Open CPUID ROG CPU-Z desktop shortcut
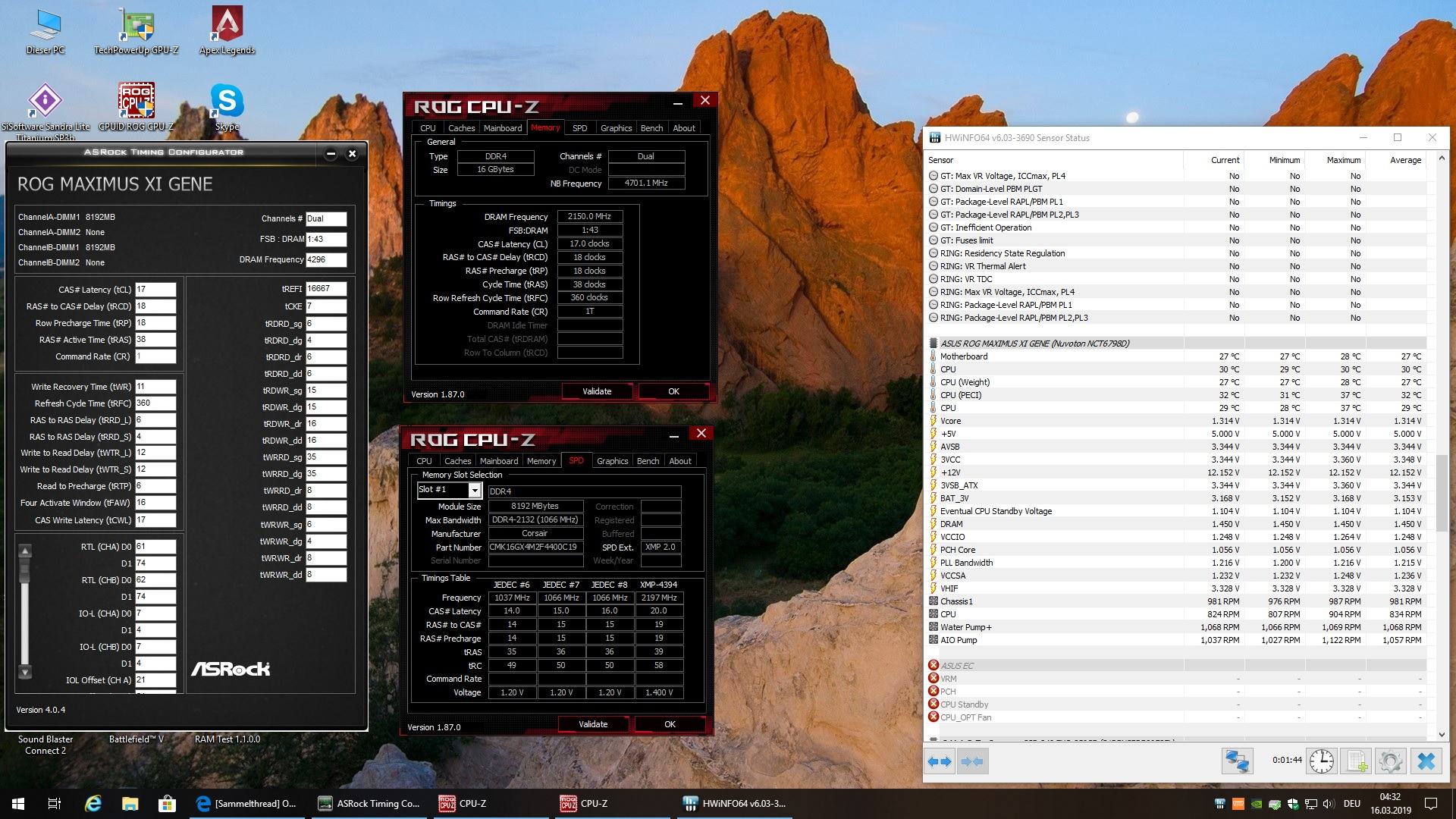 136,108
